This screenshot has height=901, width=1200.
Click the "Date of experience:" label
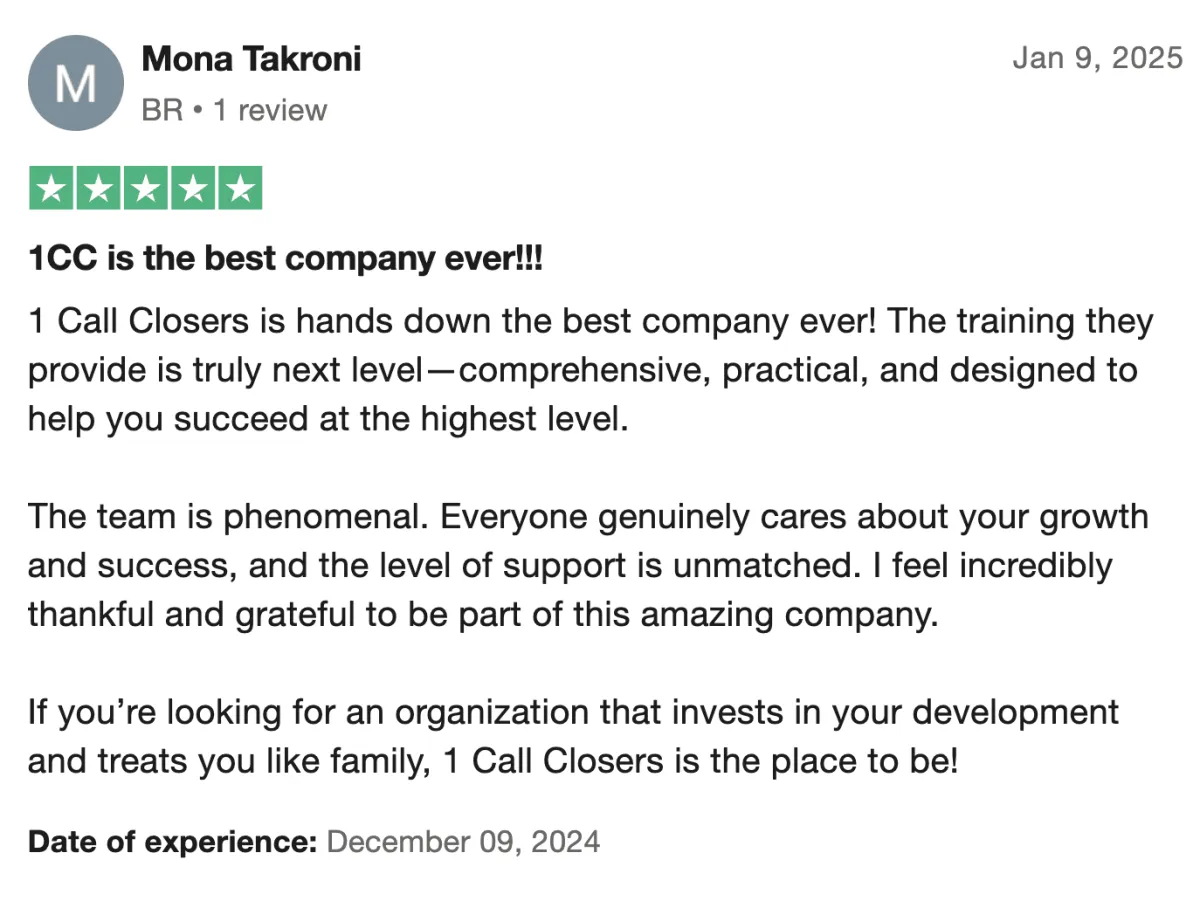click(x=173, y=842)
